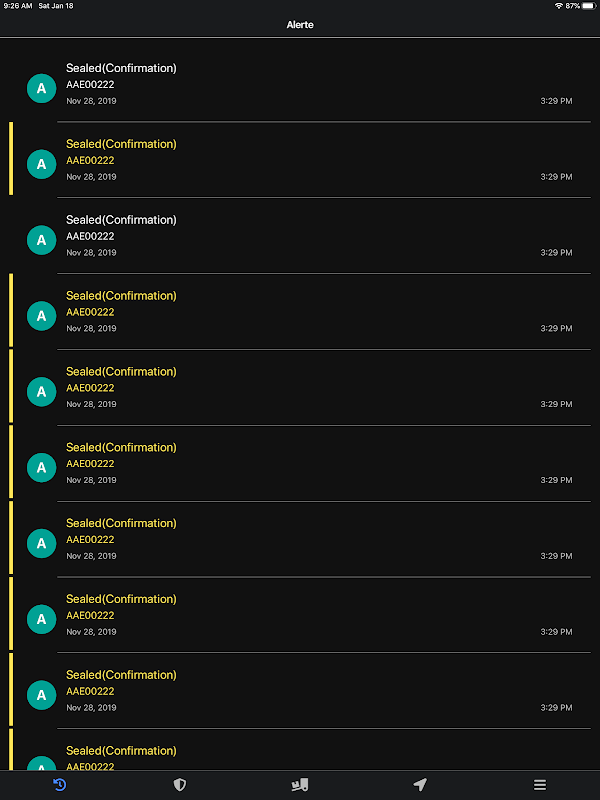Screen dimensions: 600x800
Task: Tap the avatar of the first yellow unread alert
Action: 41,164
